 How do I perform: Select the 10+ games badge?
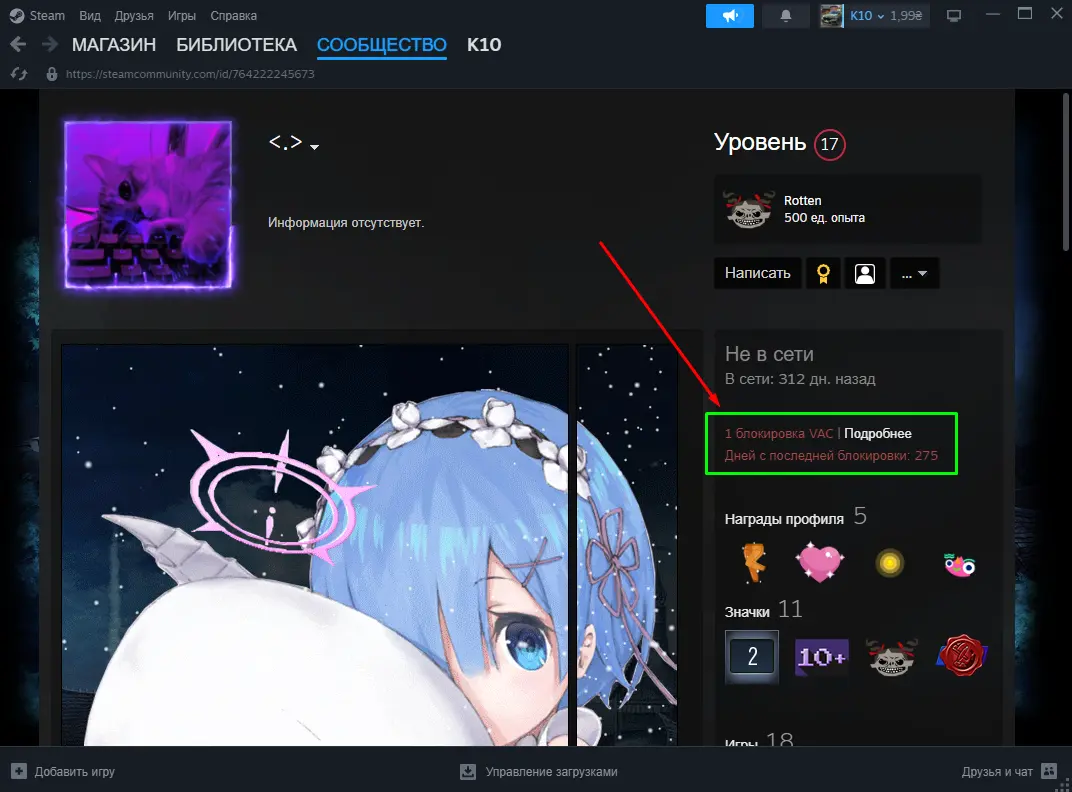(x=821, y=657)
